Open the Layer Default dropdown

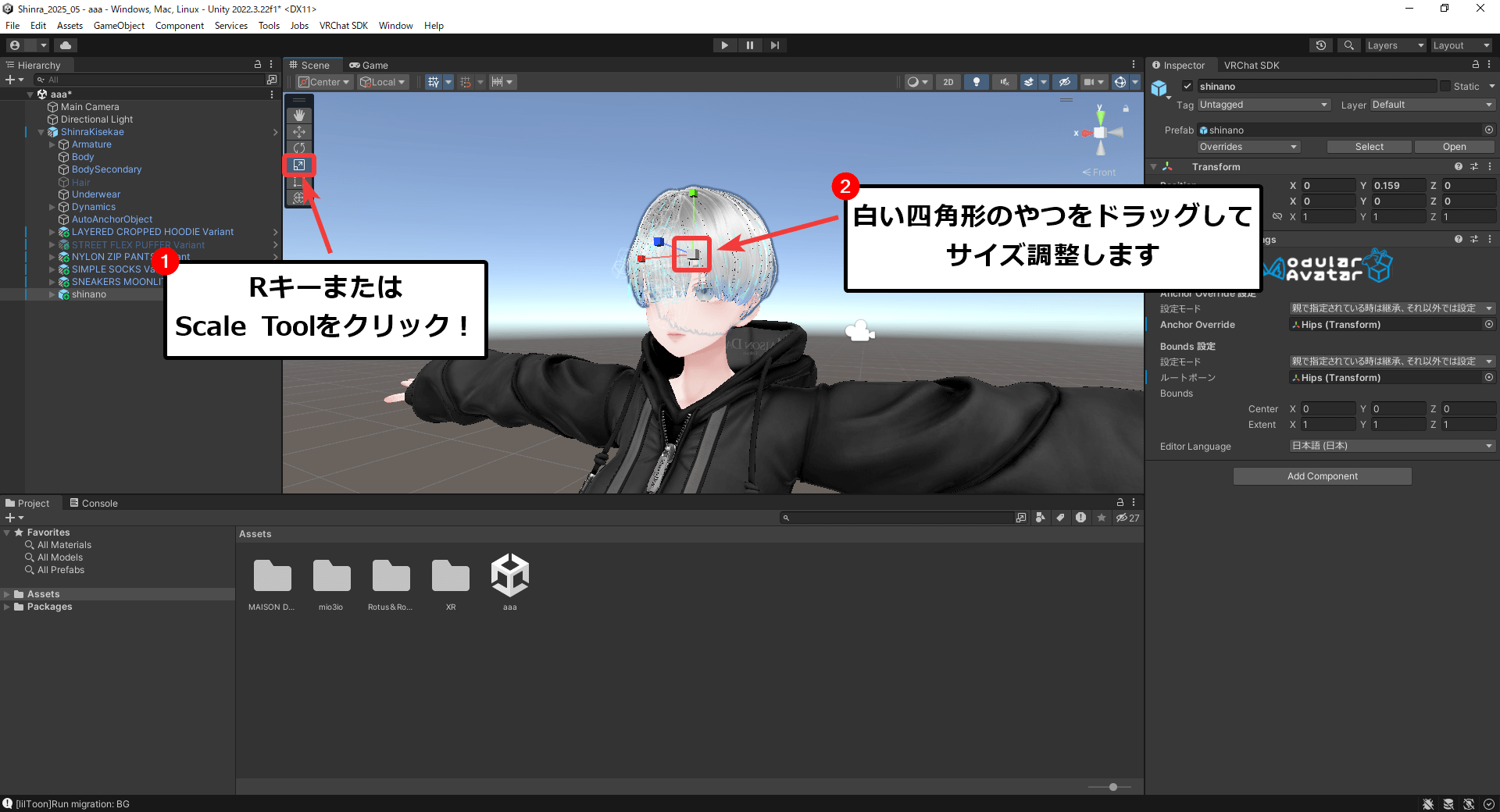[x=1432, y=105]
